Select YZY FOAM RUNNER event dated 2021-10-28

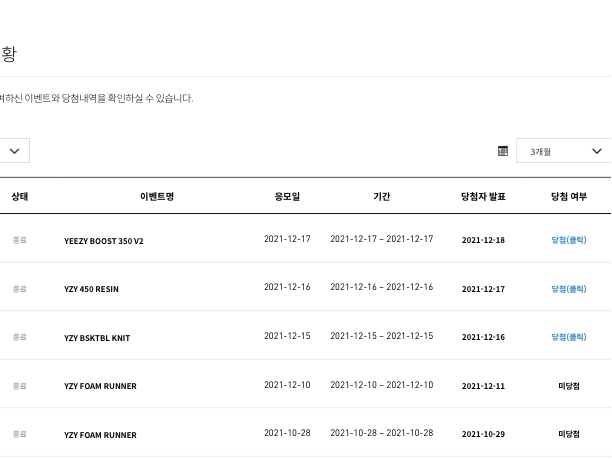point(100,435)
